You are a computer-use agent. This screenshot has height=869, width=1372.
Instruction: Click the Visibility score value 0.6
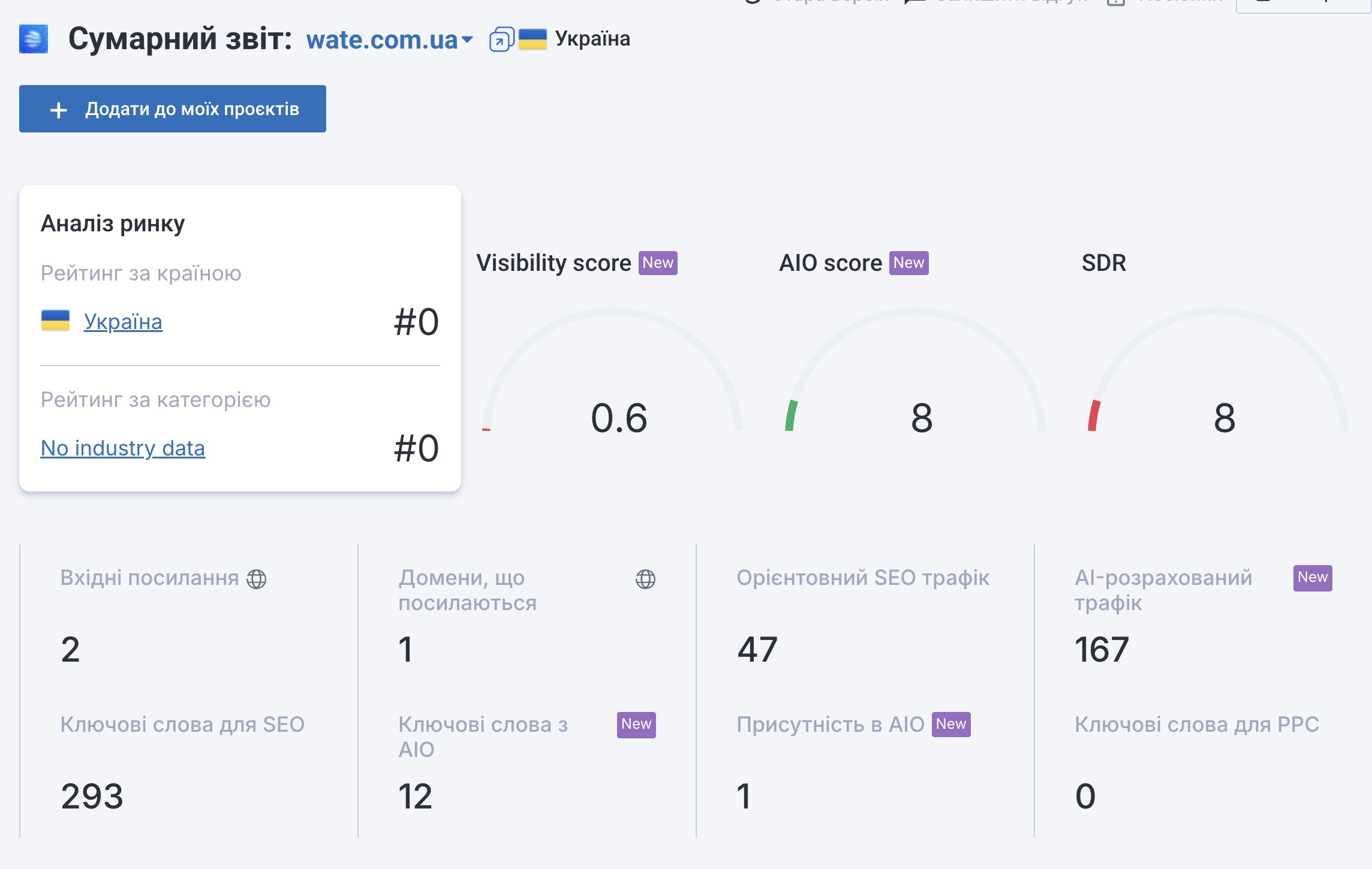619,418
